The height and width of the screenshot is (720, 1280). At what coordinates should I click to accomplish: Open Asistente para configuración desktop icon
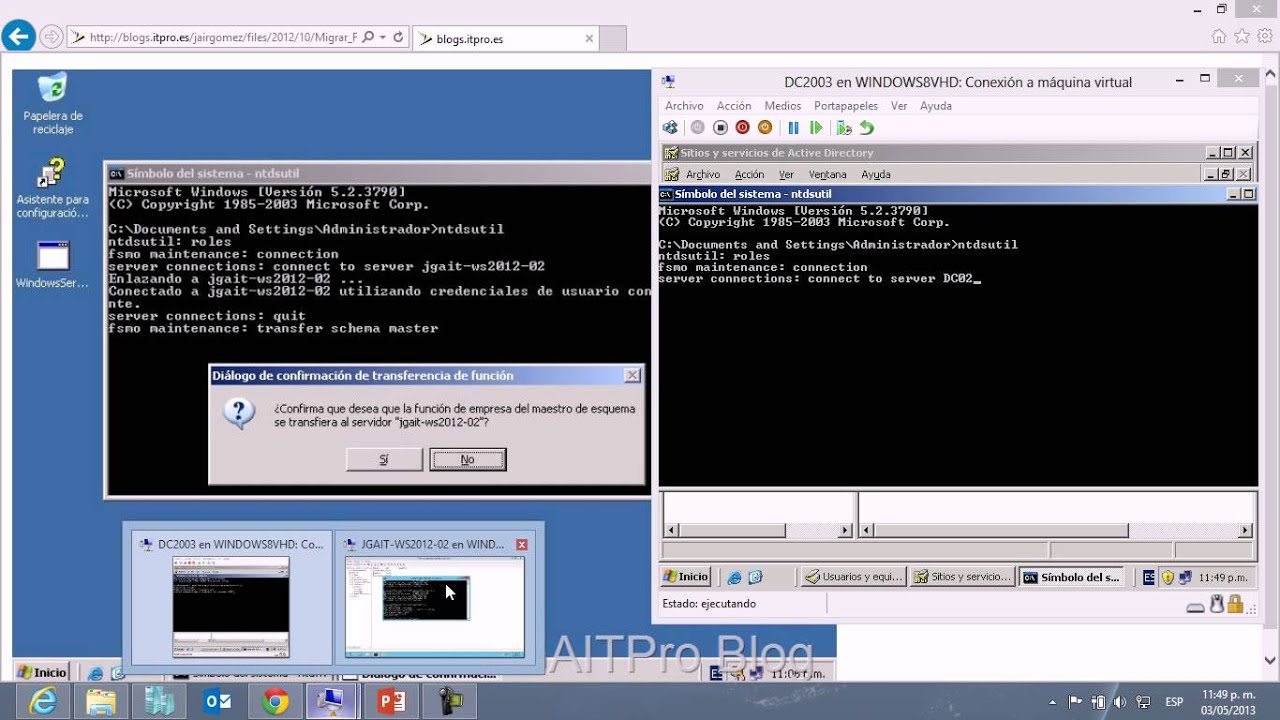tap(52, 190)
